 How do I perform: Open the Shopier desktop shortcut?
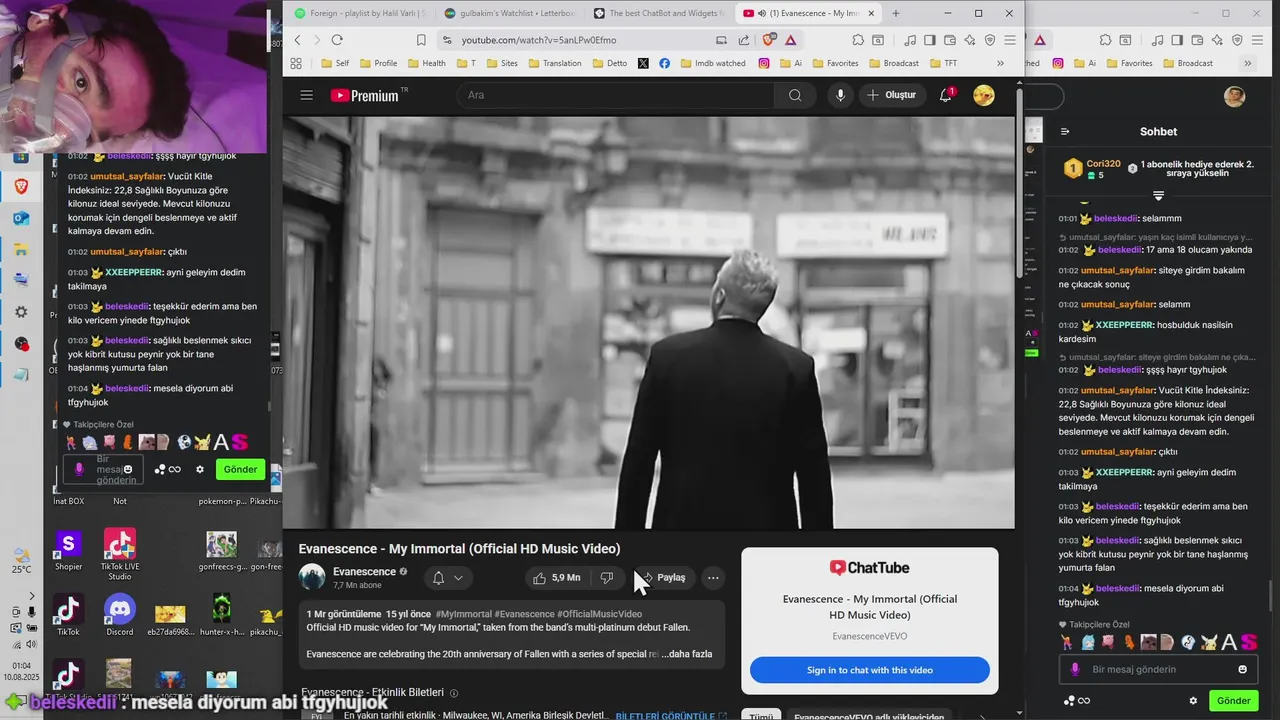tap(68, 551)
